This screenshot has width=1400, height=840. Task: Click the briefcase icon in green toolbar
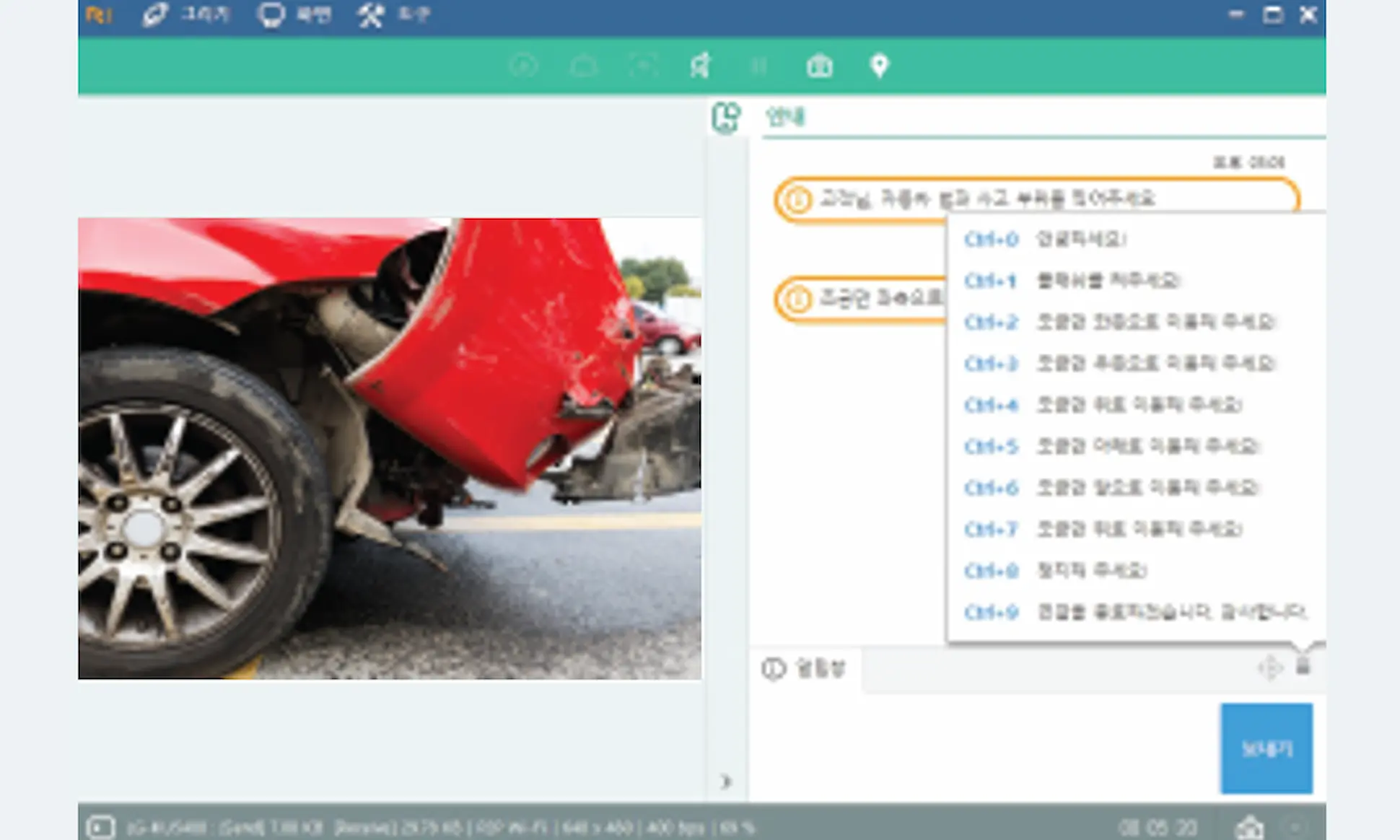click(819, 66)
